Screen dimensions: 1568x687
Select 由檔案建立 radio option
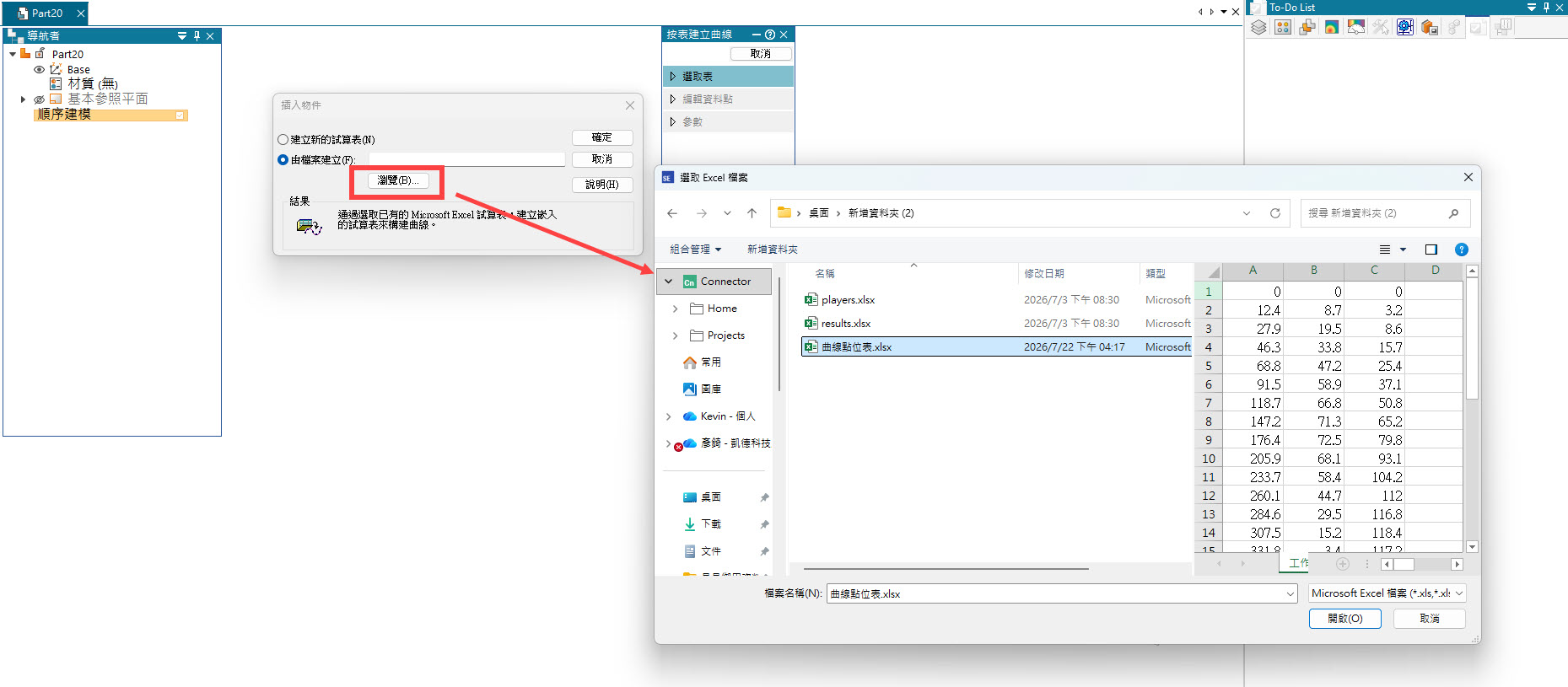tap(283, 160)
